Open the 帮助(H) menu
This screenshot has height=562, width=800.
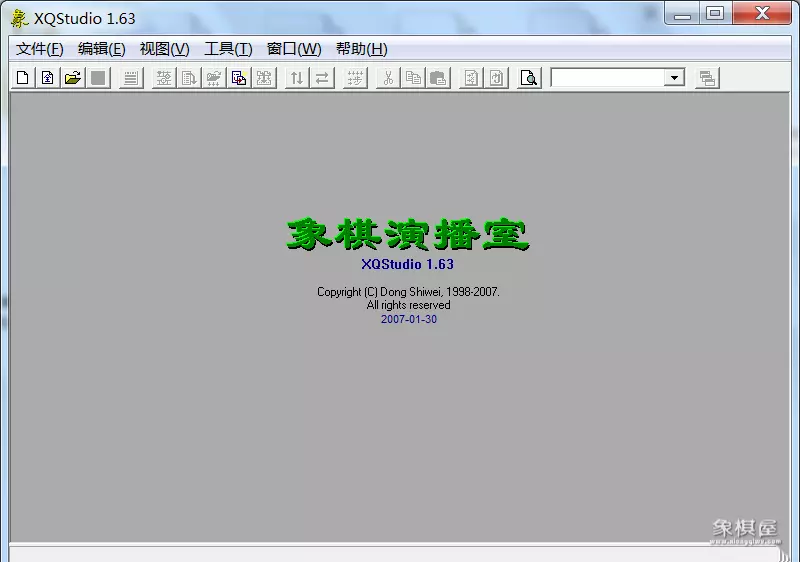(x=362, y=49)
